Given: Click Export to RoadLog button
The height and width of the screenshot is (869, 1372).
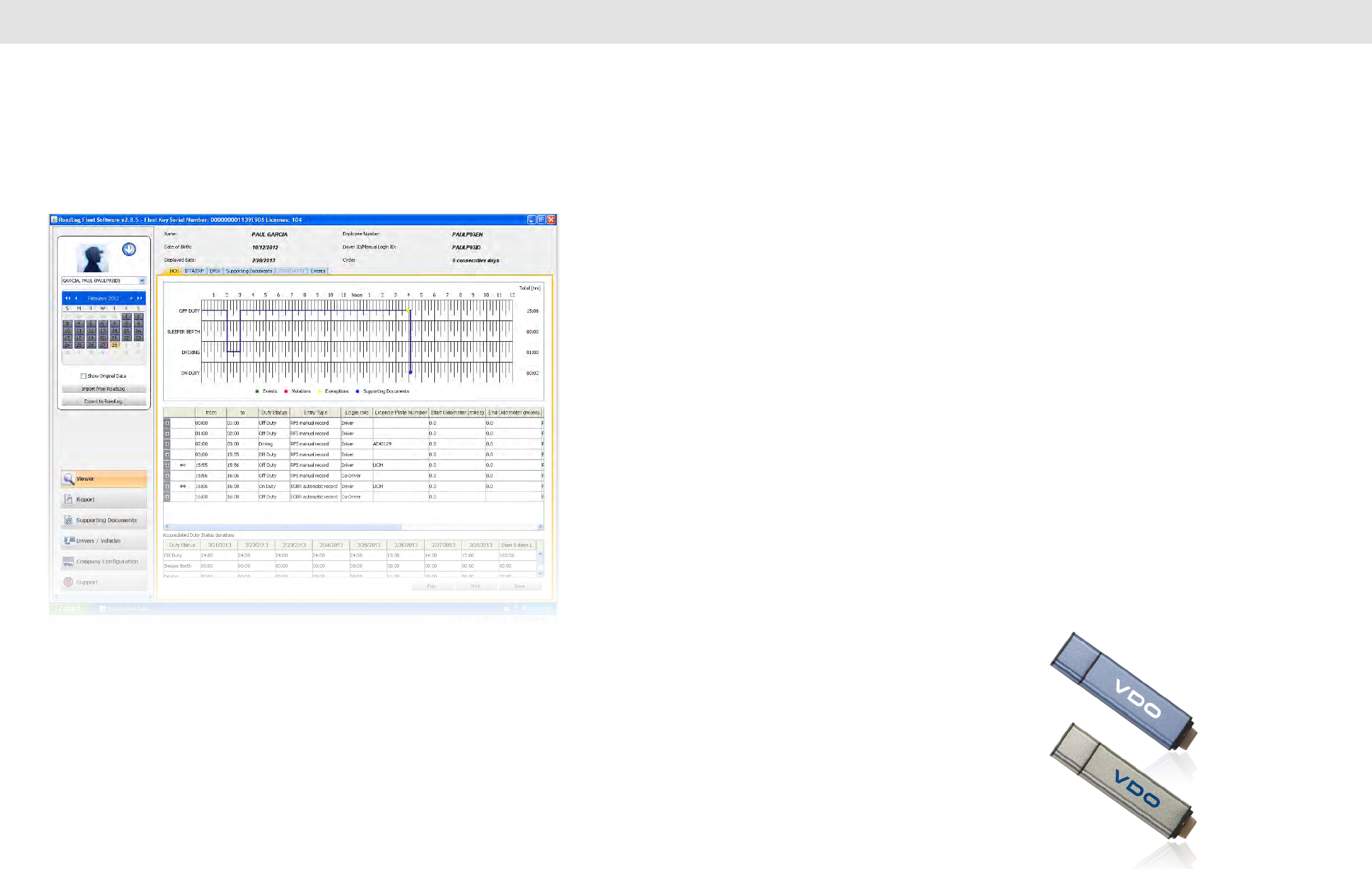Looking at the screenshot, I should [x=103, y=402].
